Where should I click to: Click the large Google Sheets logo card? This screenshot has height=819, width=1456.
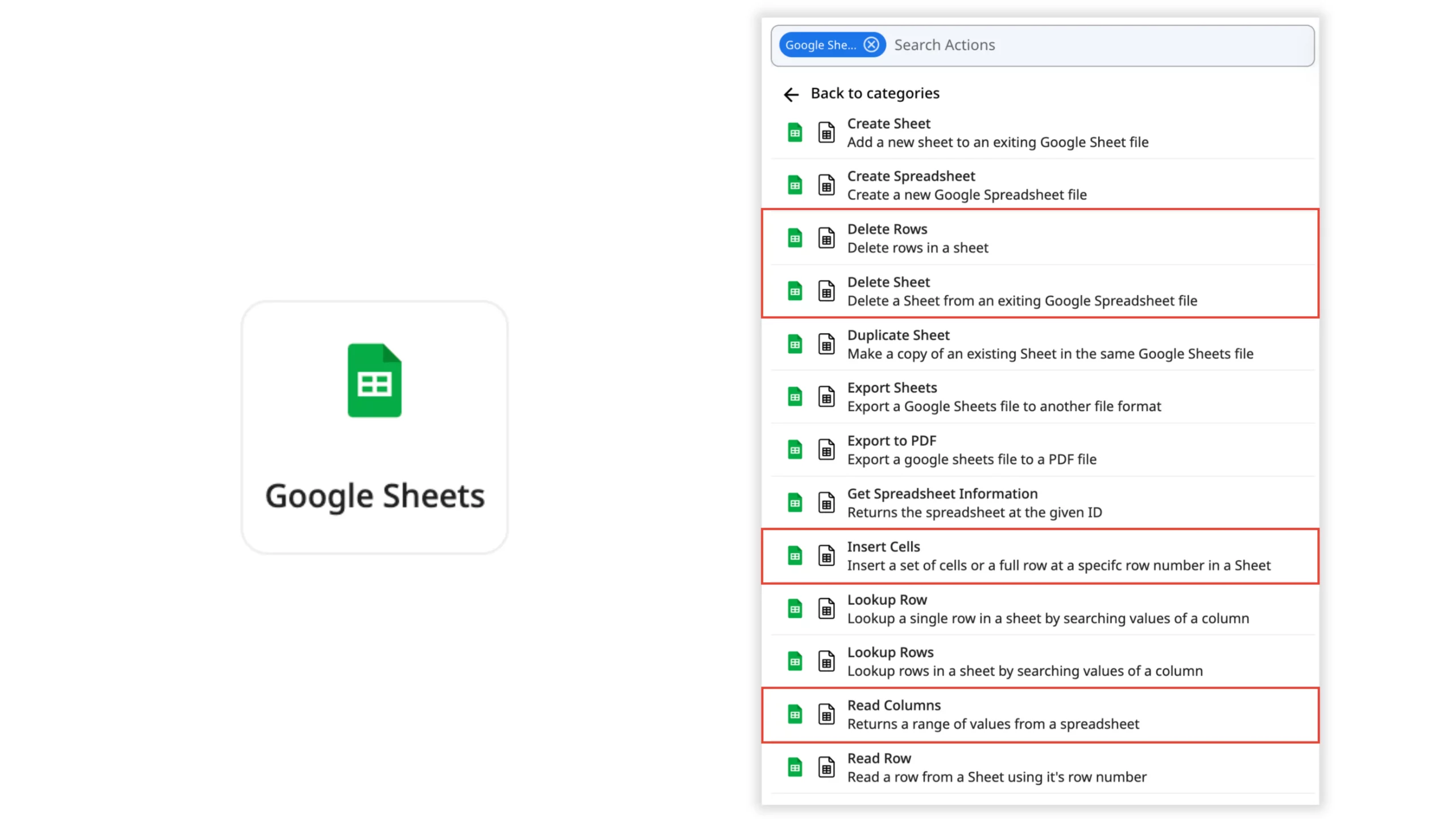tap(374, 427)
